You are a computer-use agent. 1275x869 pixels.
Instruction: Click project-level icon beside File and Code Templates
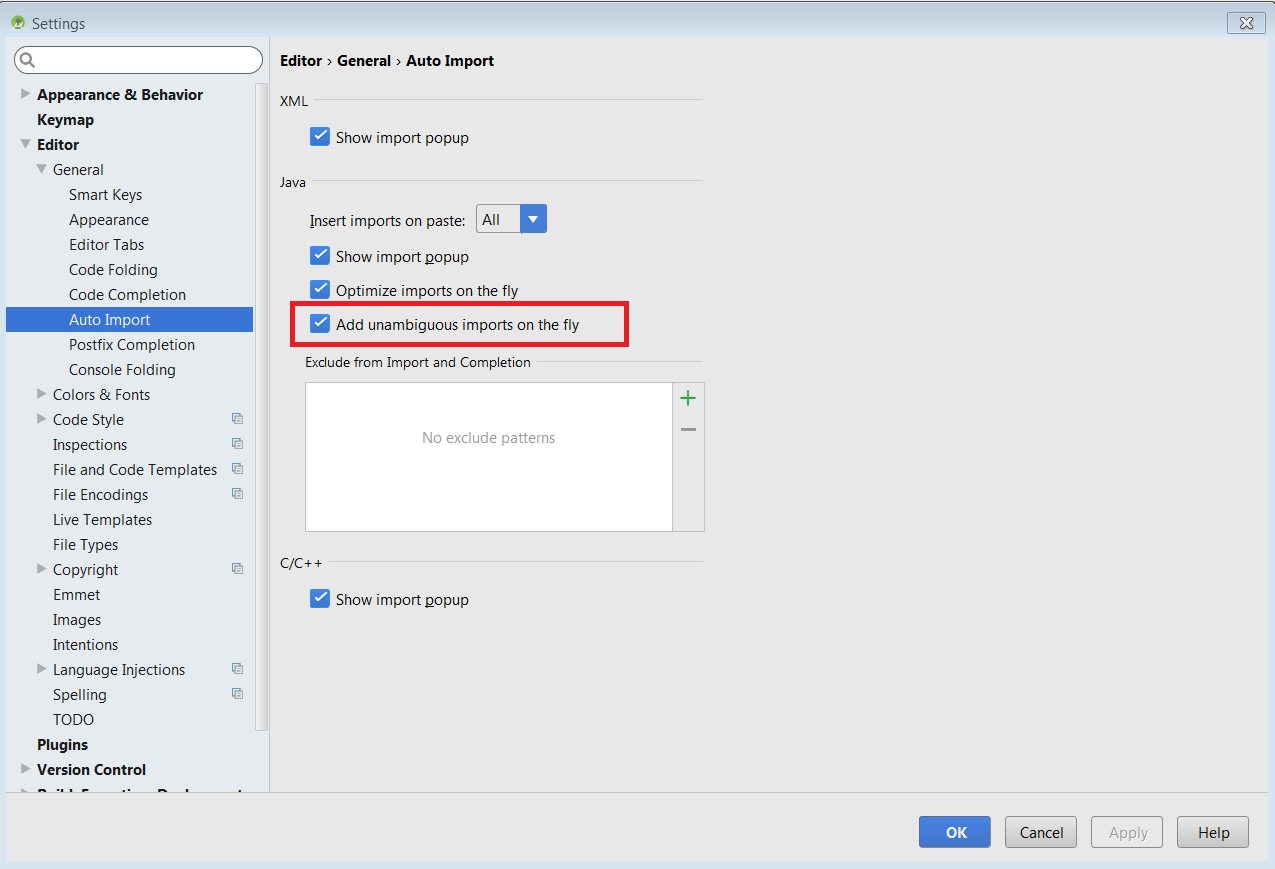point(237,469)
